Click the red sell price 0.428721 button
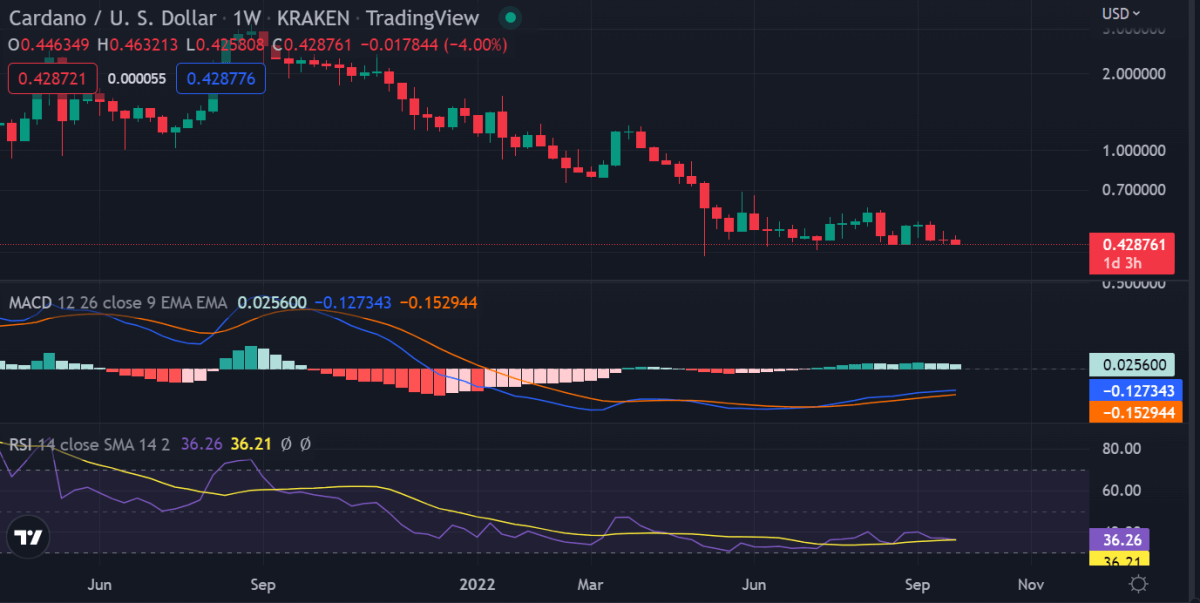The width and height of the screenshot is (1200, 603). 53,78
